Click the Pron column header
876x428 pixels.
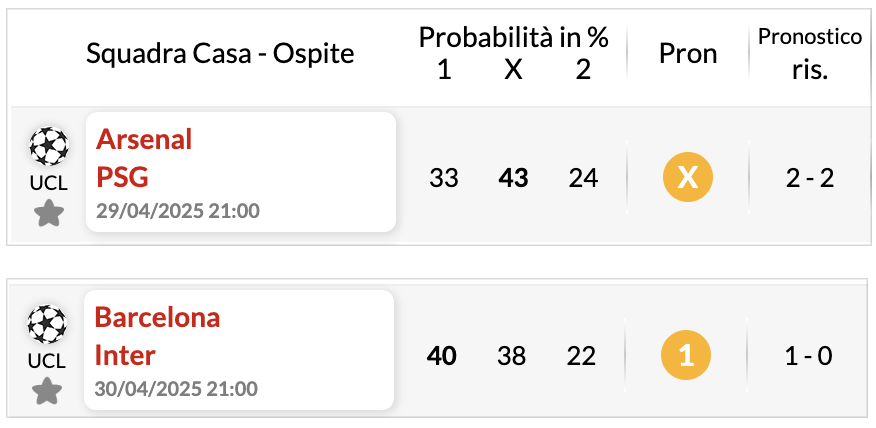tap(688, 54)
